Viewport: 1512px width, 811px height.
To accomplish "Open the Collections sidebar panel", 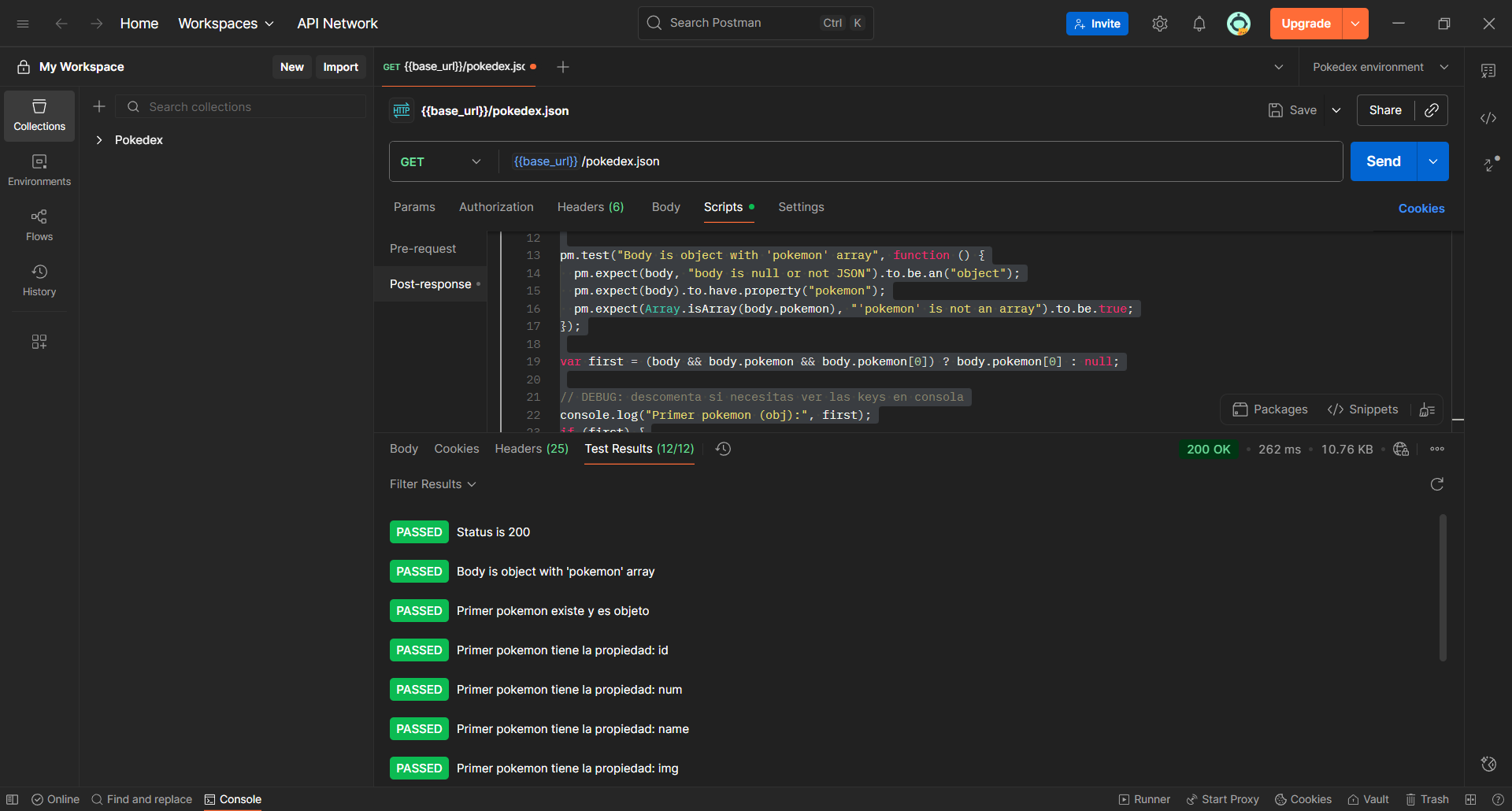I will pos(39,115).
